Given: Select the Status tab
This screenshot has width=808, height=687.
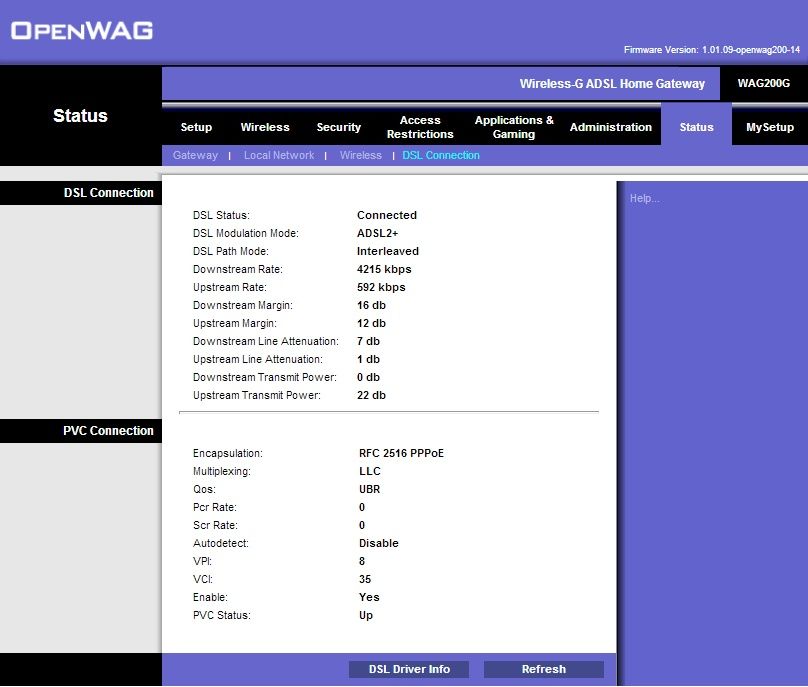Looking at the screenshot, I should [x=696, y=127].
